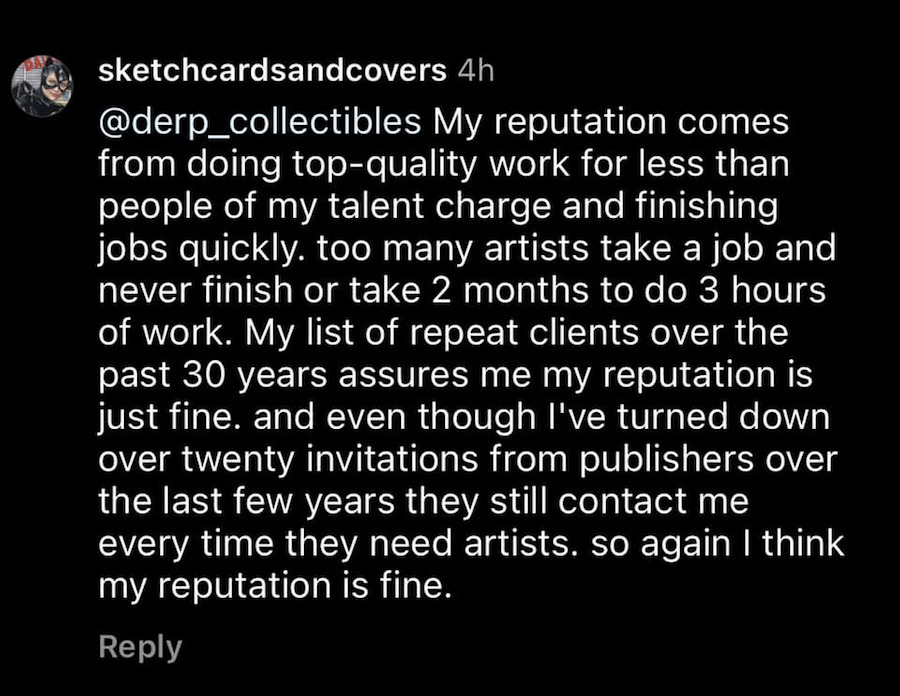Reply to this comment
900x696 pixels.
pos(140,646)
